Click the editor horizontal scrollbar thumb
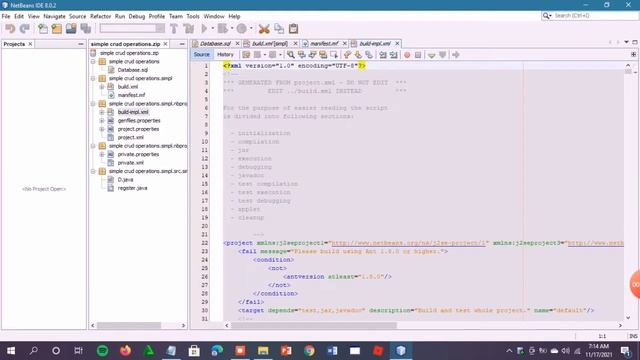640x360 pixels. pyautogui.click(x=313, y=325)
